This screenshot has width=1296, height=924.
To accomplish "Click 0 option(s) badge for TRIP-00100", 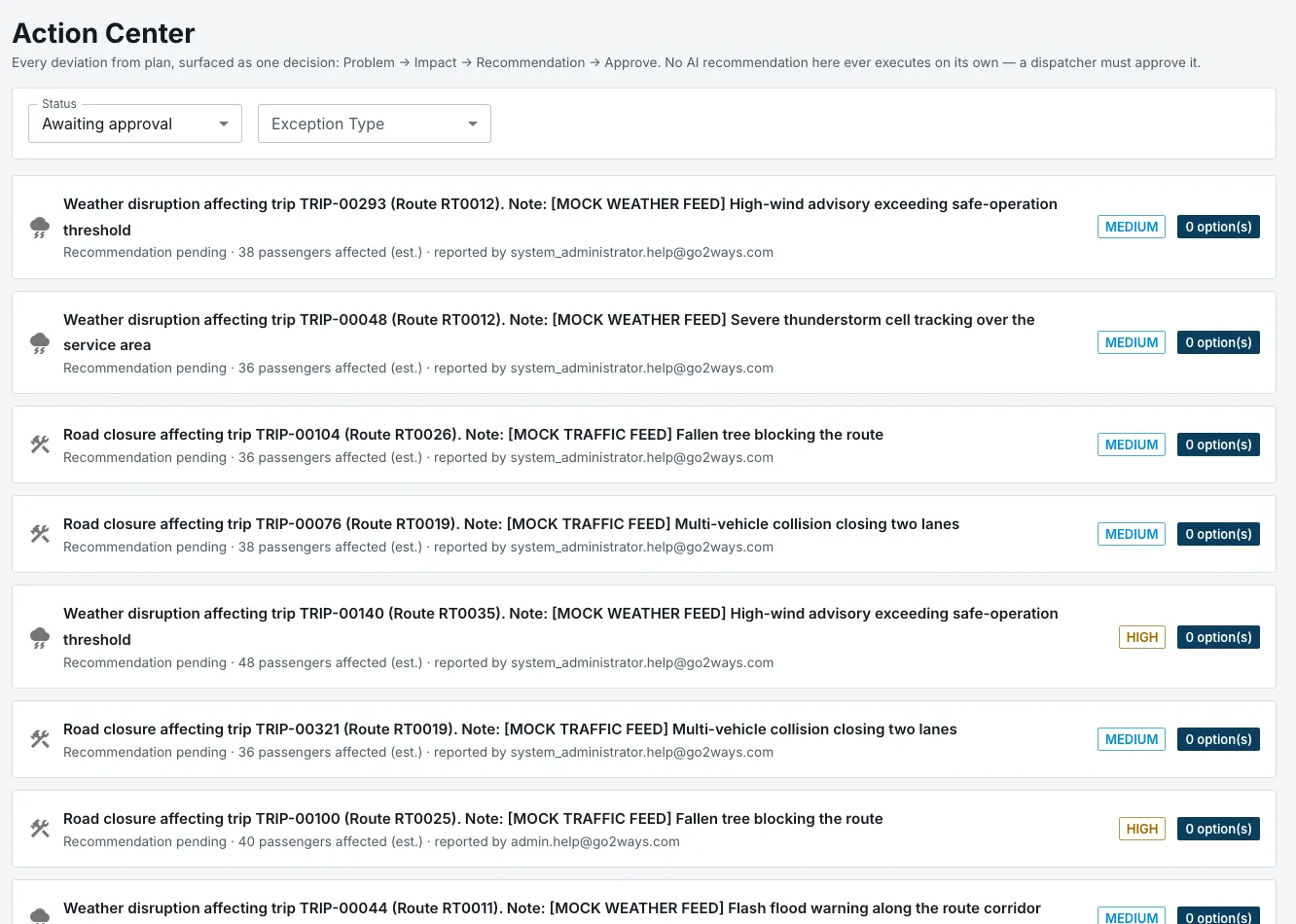I will (1218, 829).
